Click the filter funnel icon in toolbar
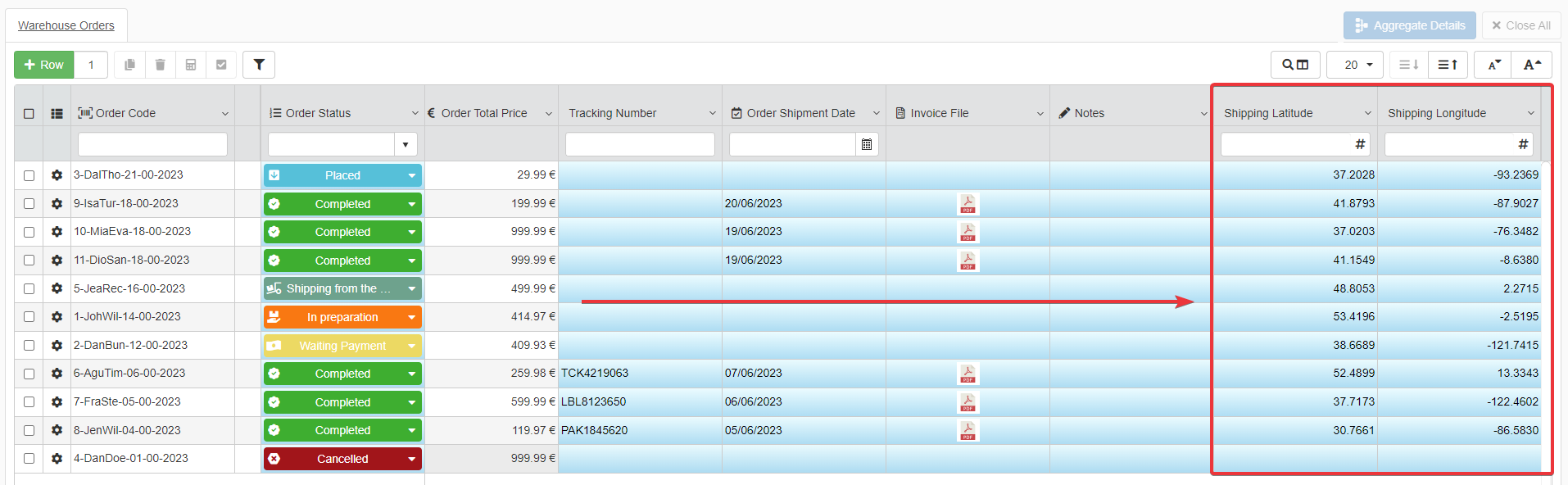The height and width of the screenshot is (485, 1568). click(259, 65)
